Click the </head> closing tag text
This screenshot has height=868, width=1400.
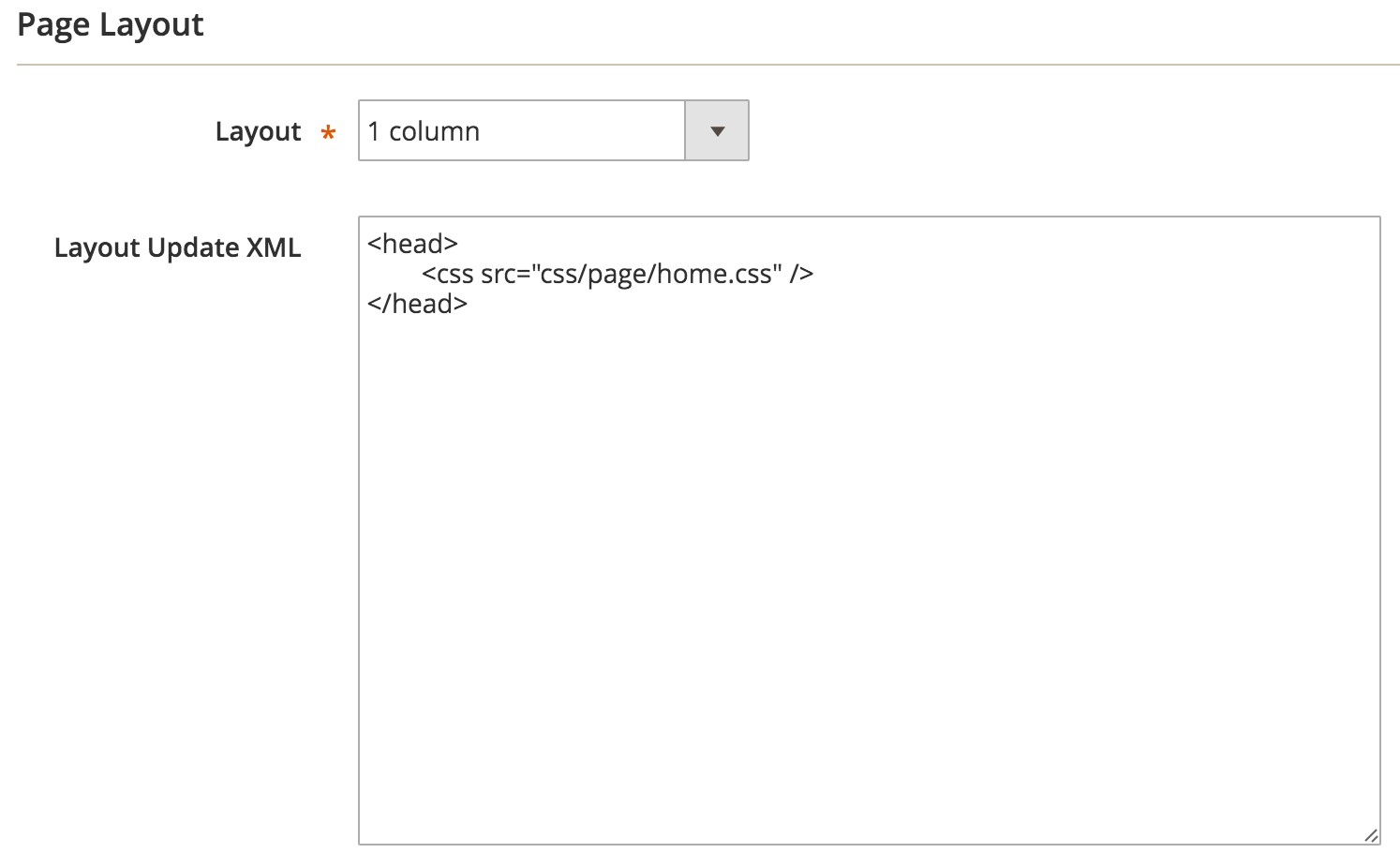pyautogui.click(x=418, y=303)
